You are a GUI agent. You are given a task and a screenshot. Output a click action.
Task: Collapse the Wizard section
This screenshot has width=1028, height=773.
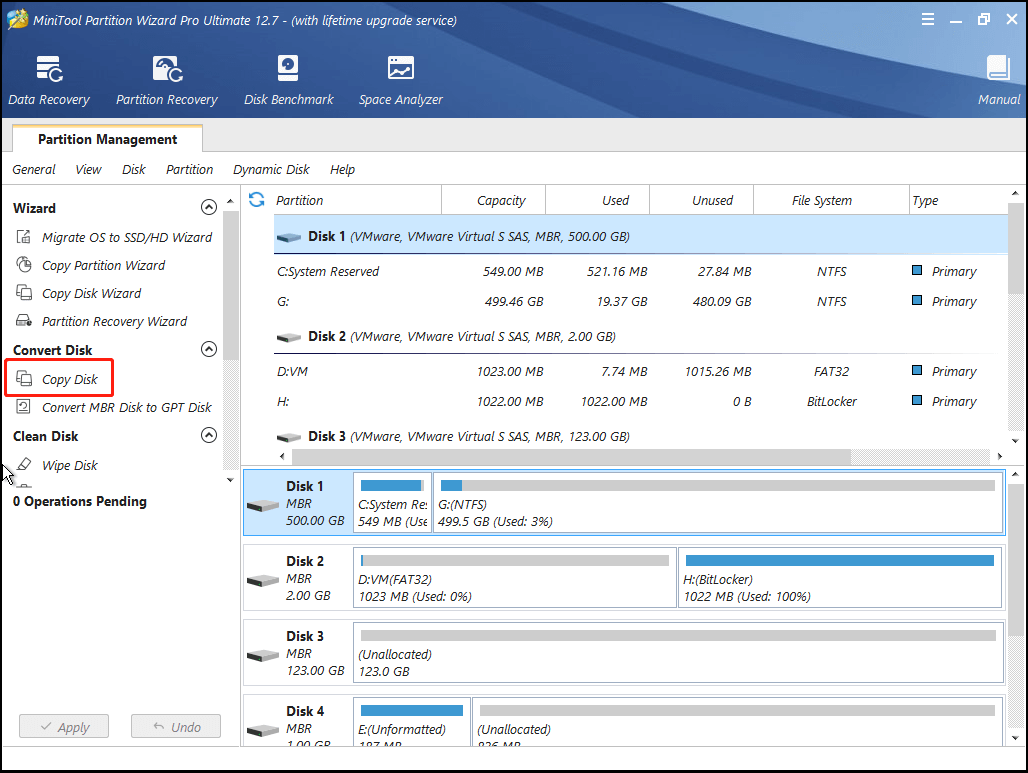point(209,207)
